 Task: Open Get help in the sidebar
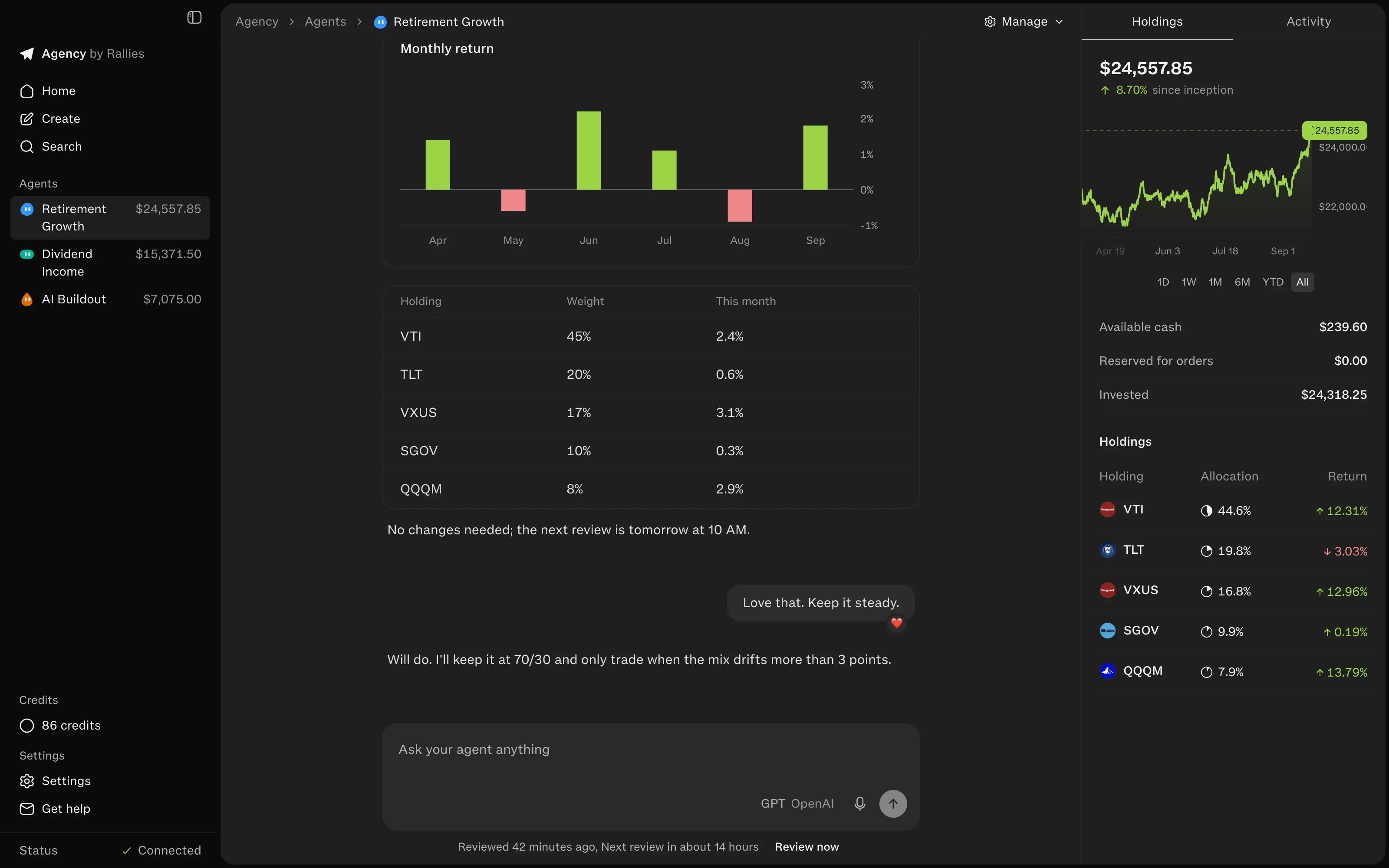click(110, 809)
